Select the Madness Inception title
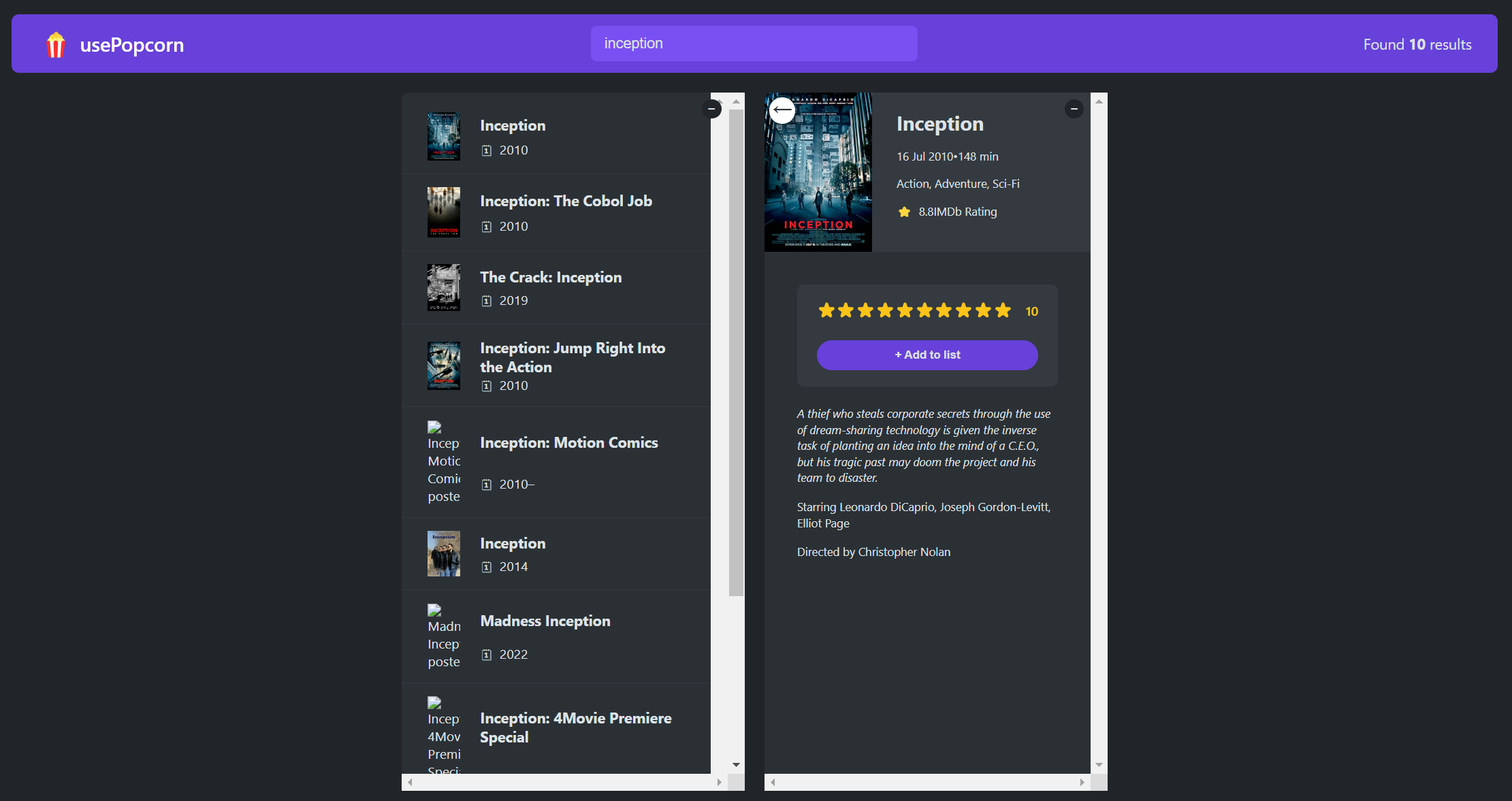1512x801 pixels. [545, 621]
